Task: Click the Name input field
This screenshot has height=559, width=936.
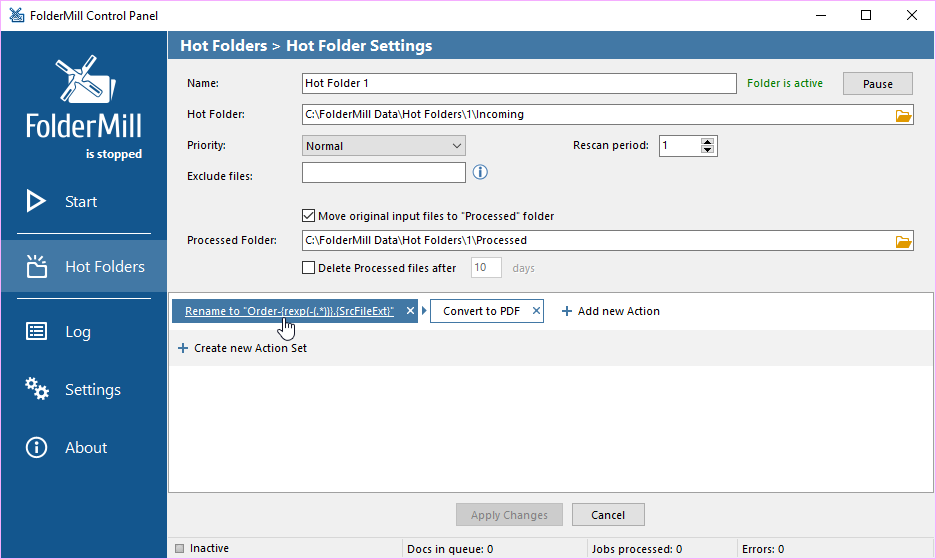Action: (519, 83)
